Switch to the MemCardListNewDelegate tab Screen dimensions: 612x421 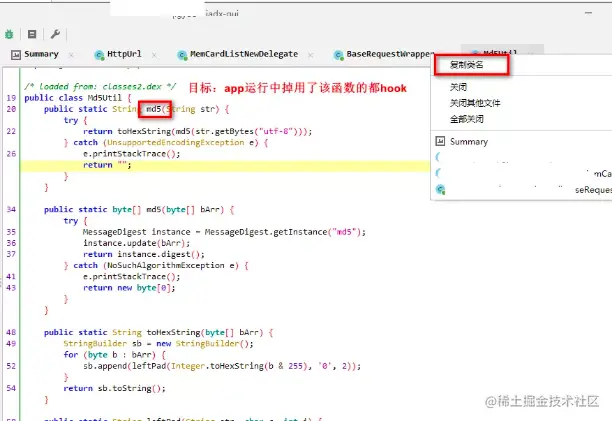(x=244, y=54)
